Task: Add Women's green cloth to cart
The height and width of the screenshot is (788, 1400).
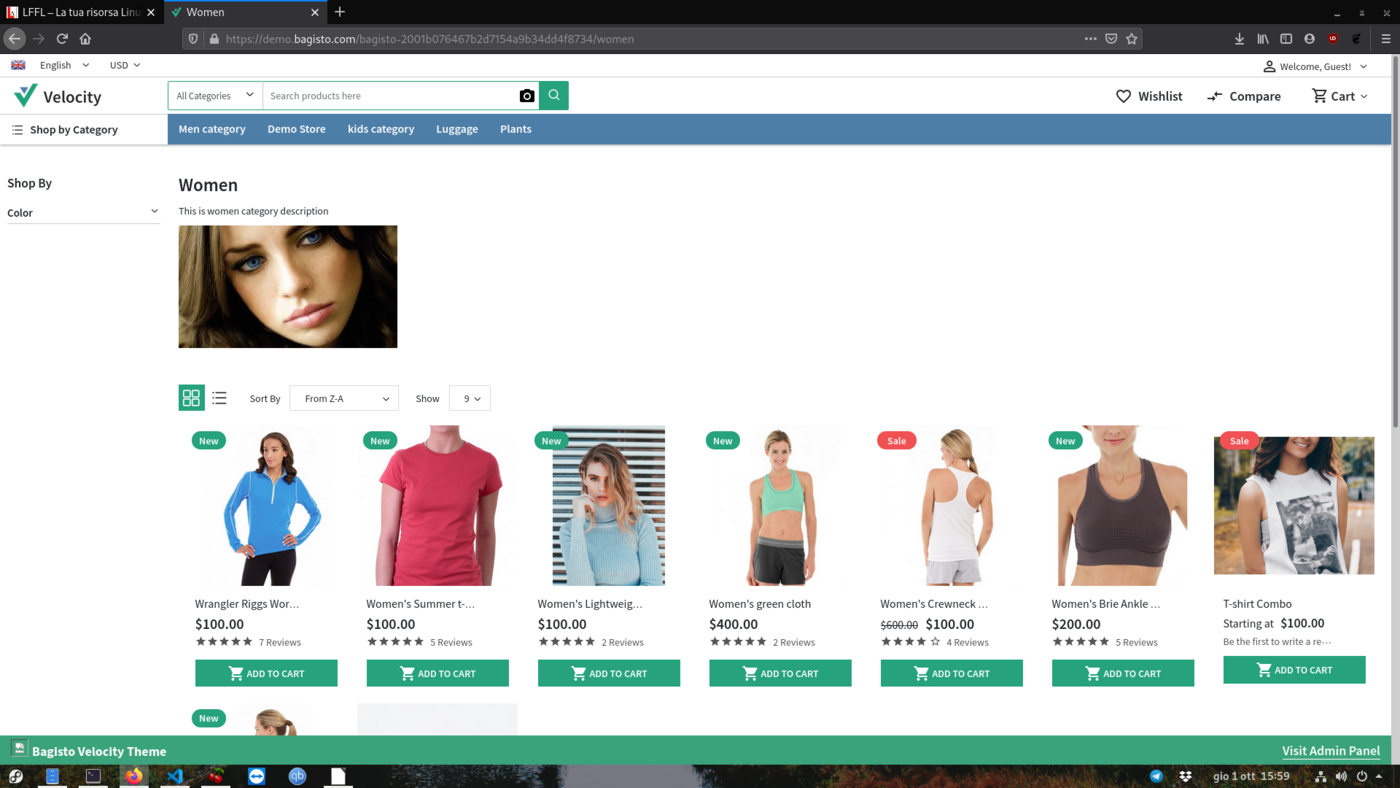Action: (x=780, y=673)
